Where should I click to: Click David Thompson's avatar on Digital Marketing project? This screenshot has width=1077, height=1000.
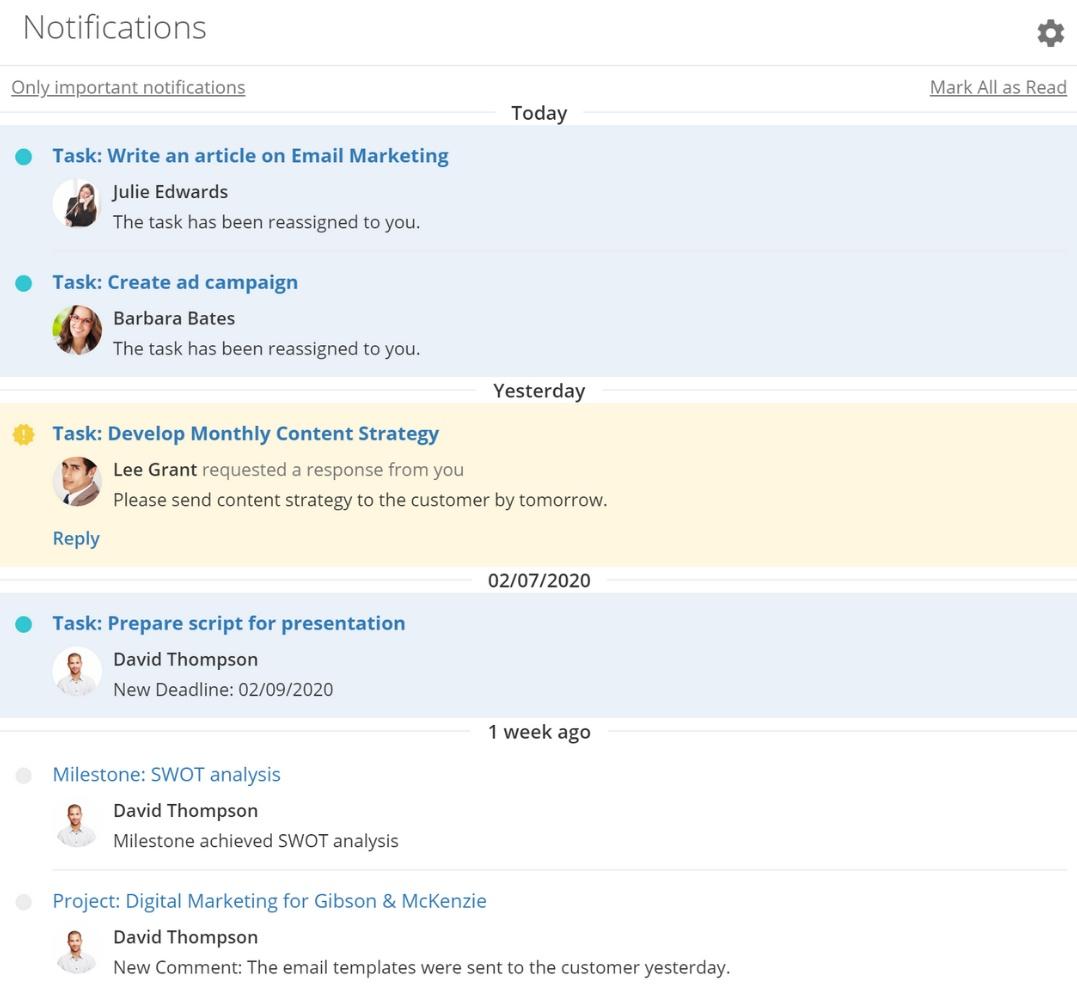pyautogui.click(x=77, y=948)
